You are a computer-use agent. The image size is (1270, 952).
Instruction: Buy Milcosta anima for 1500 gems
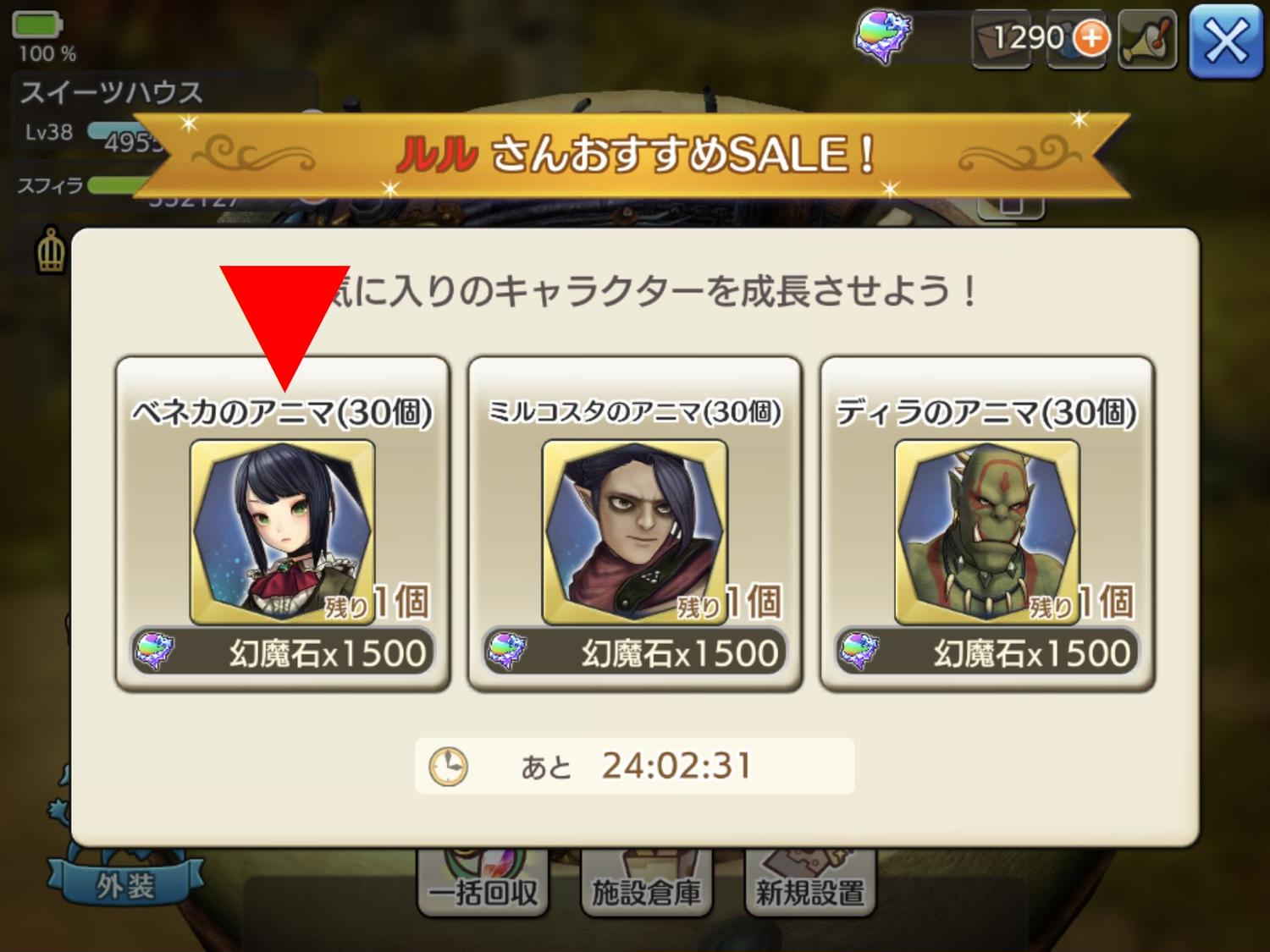(634, 652)
